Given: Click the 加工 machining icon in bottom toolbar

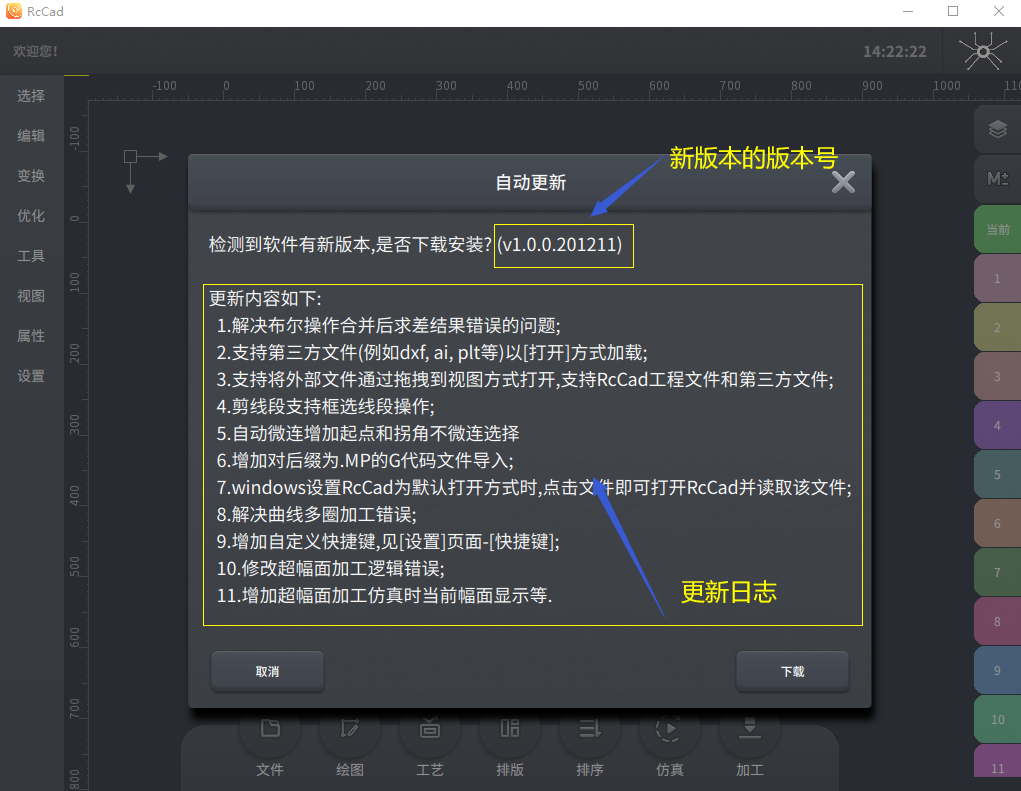Looking at the screenshot, I should tap(749, 729).
